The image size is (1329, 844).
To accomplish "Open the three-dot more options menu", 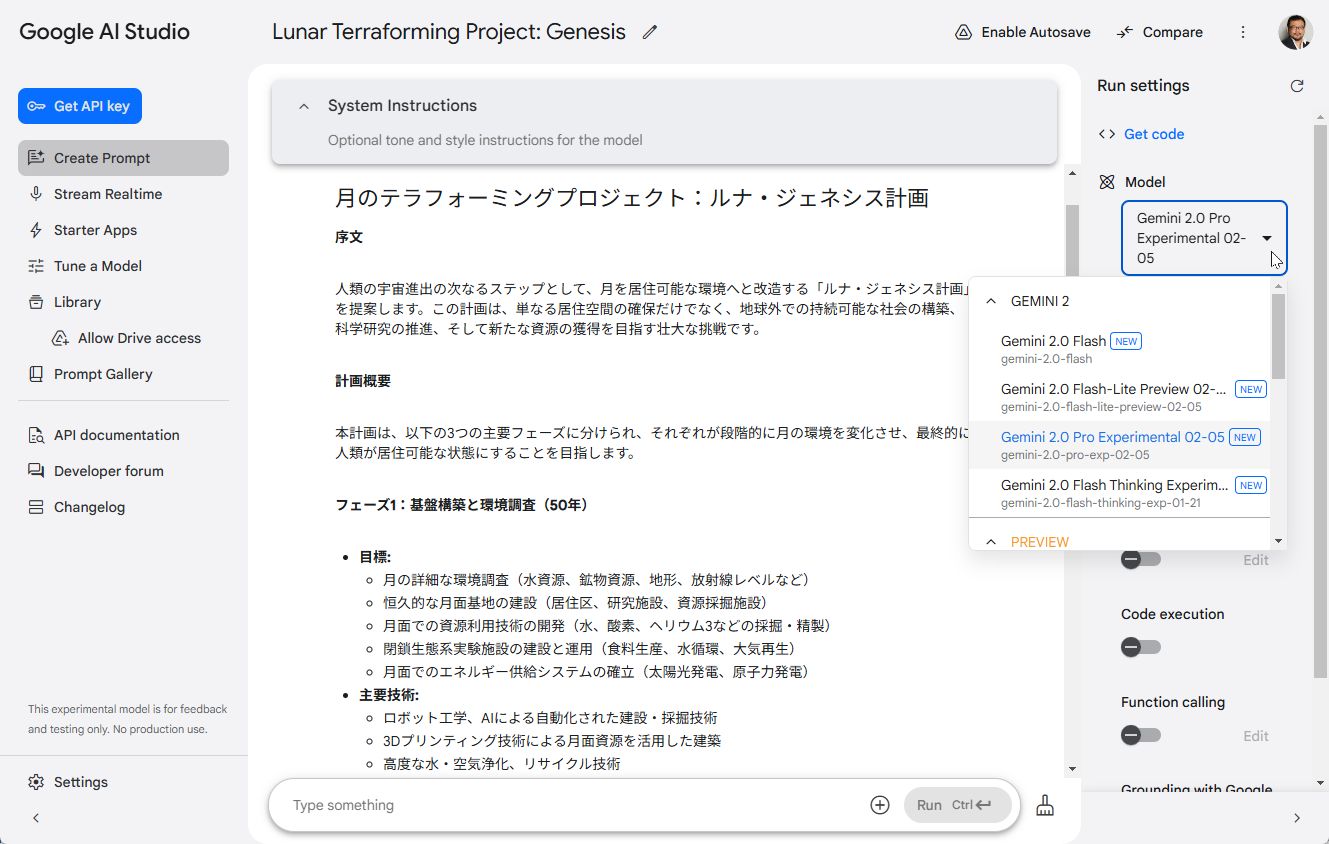I will [x=1243, y=32].
